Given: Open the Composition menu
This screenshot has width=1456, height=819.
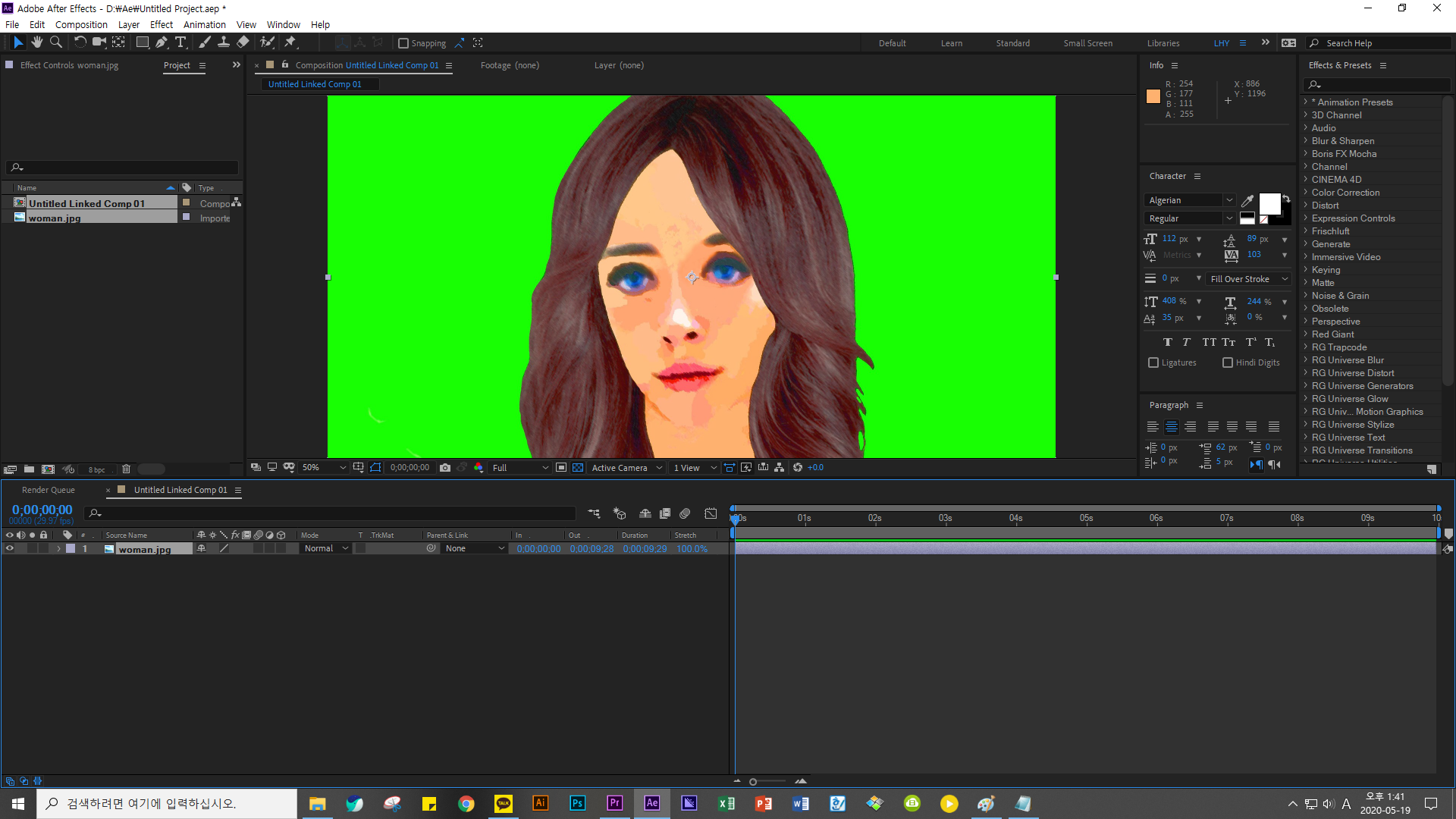Looking at the screenshot, I should pos(81,24).
